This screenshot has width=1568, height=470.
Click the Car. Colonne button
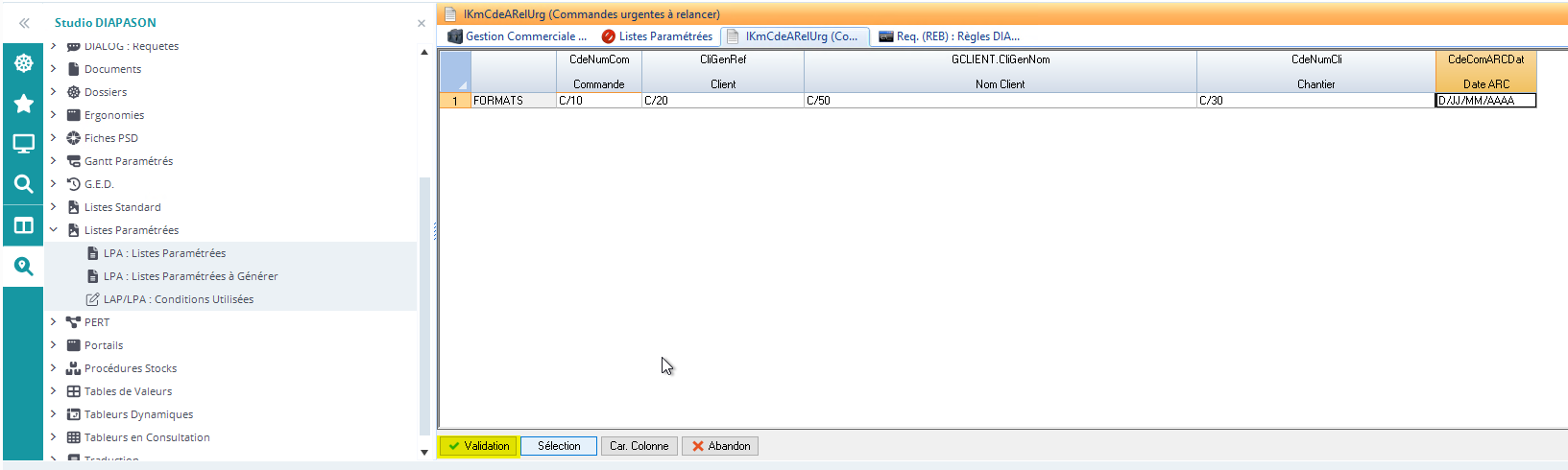(x=639, y=446)
